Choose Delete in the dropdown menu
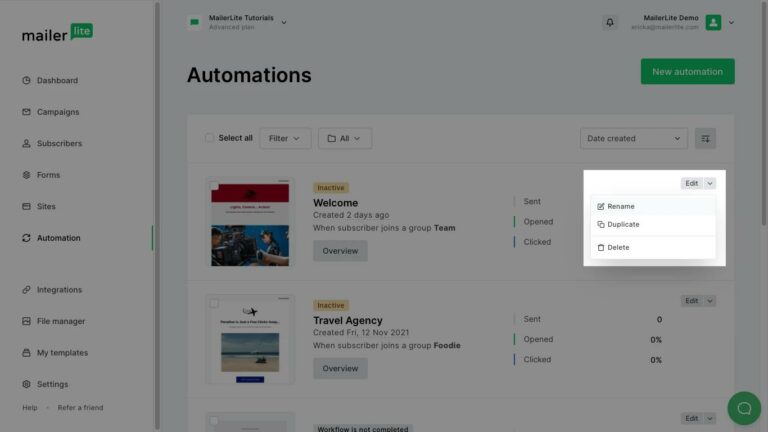 click(x=618, y=247)
